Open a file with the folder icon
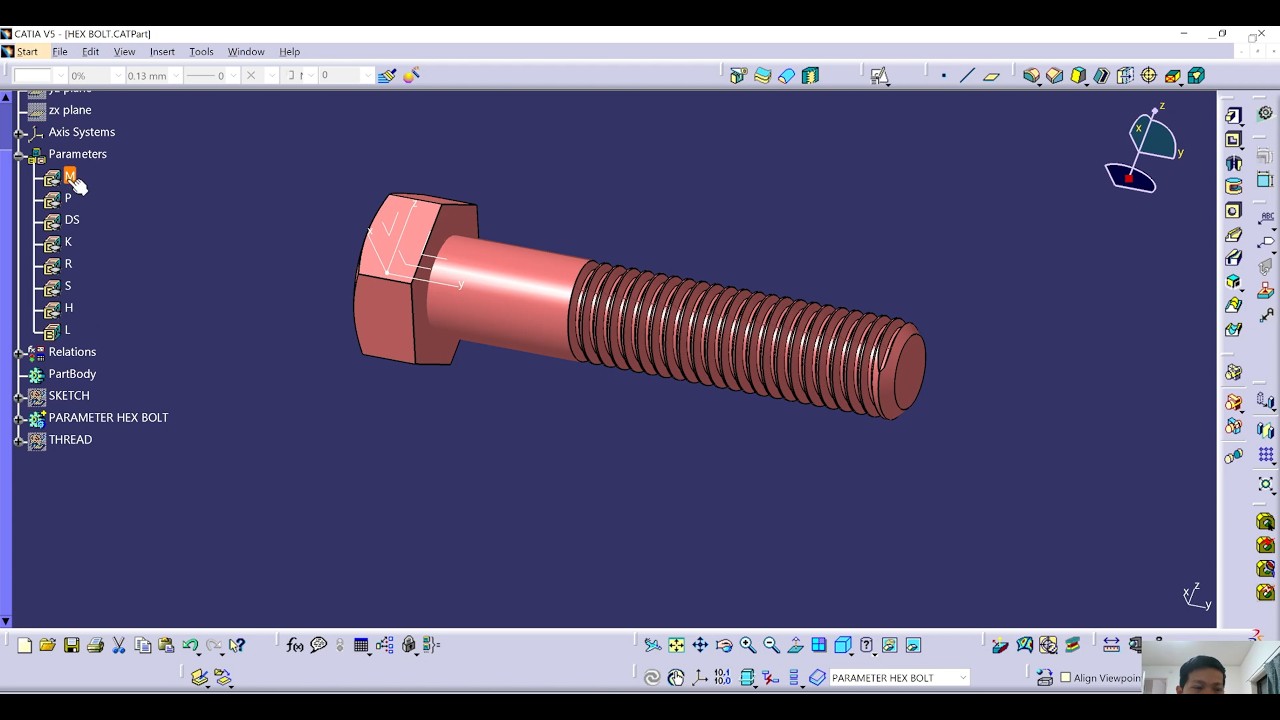This screenshot has width=1280, height=720. click(x=47, y=646)
